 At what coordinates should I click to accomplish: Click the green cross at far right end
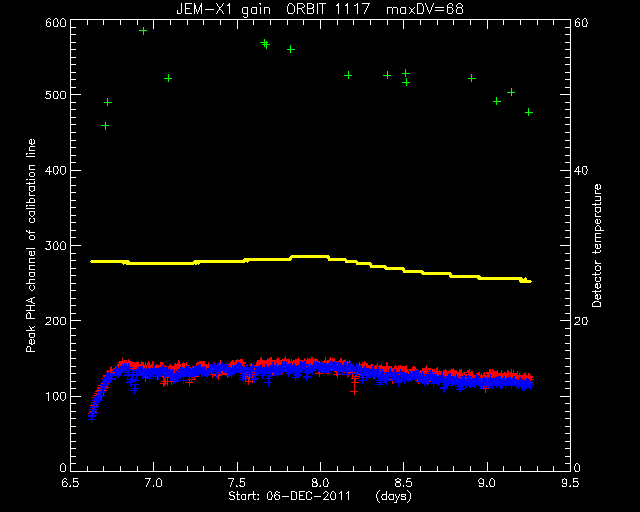point(529,112)
